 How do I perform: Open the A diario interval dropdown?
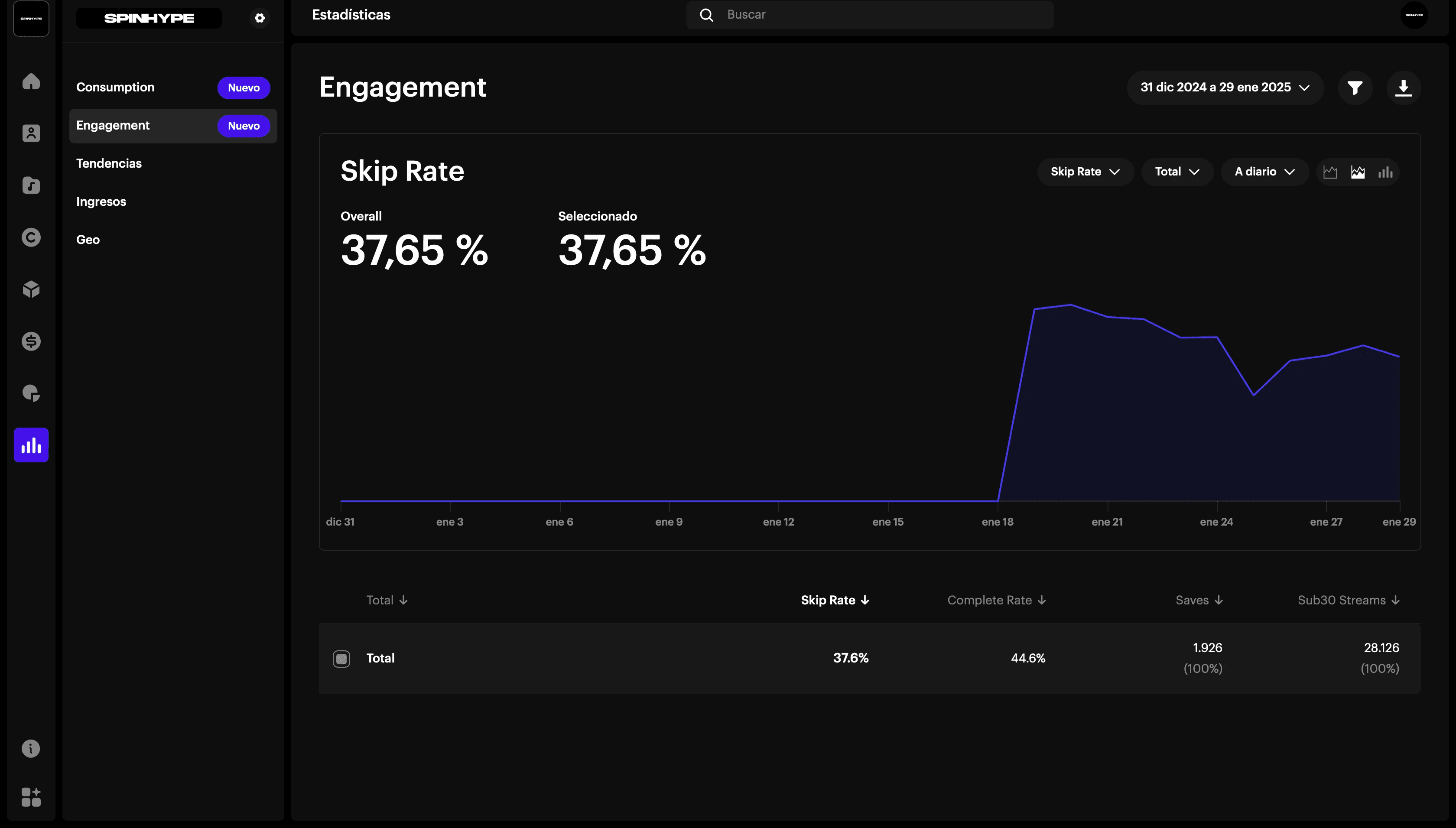[x=1264, y=172]
